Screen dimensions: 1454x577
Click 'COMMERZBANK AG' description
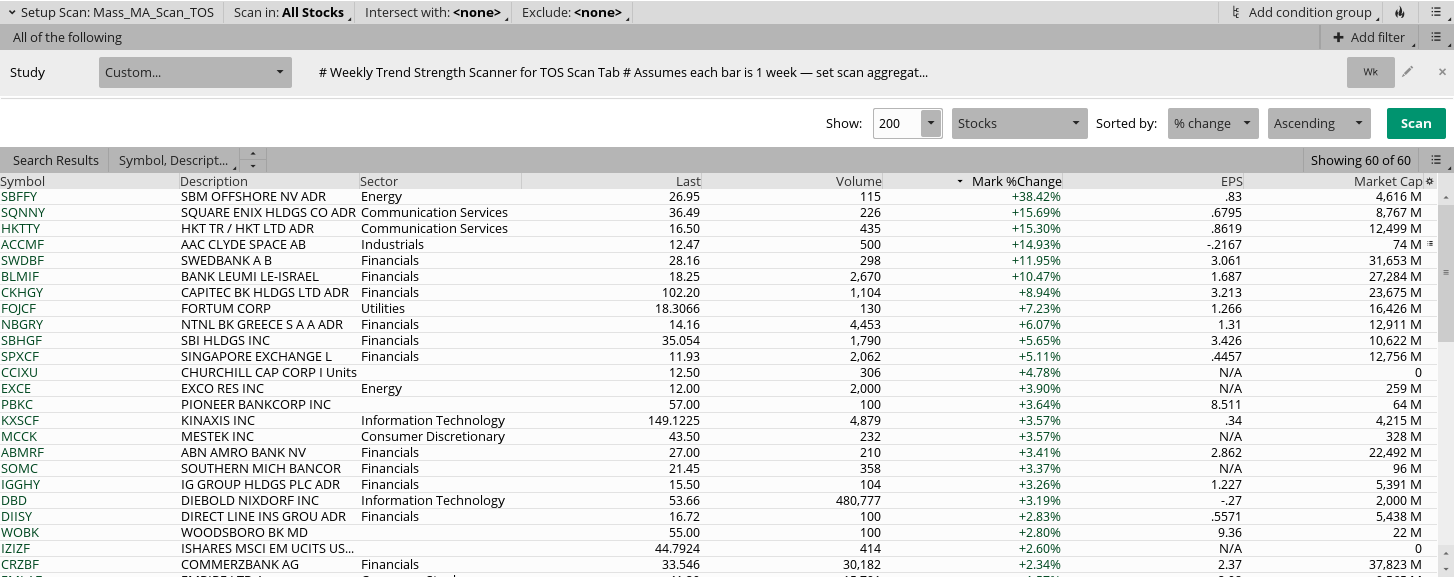point(240,564)
